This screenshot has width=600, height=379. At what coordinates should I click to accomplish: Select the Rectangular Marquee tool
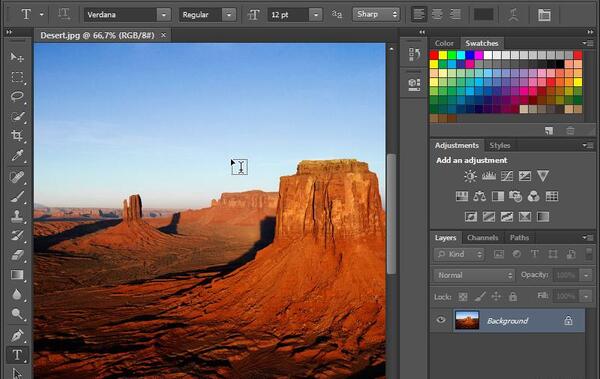(x=17, y=77)
